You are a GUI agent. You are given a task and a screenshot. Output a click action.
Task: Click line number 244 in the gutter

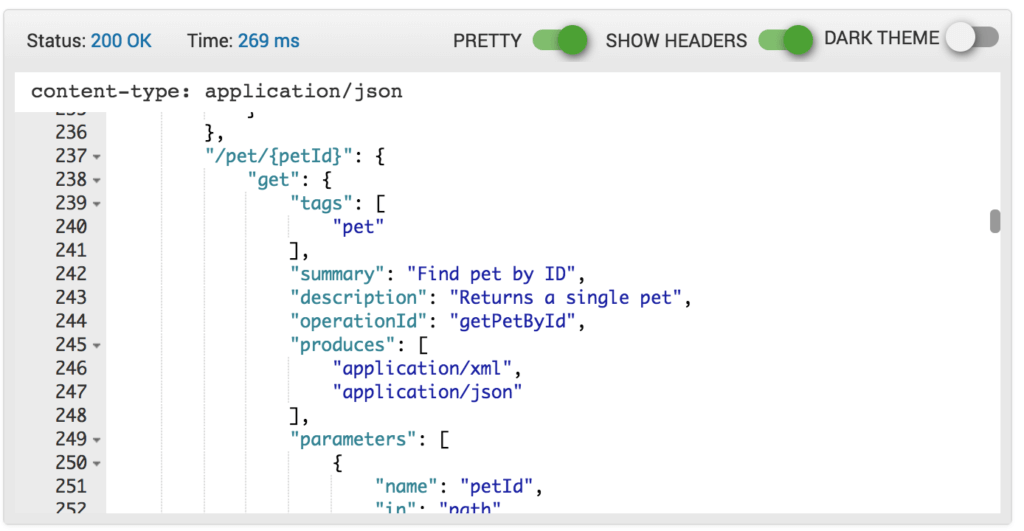71,321
